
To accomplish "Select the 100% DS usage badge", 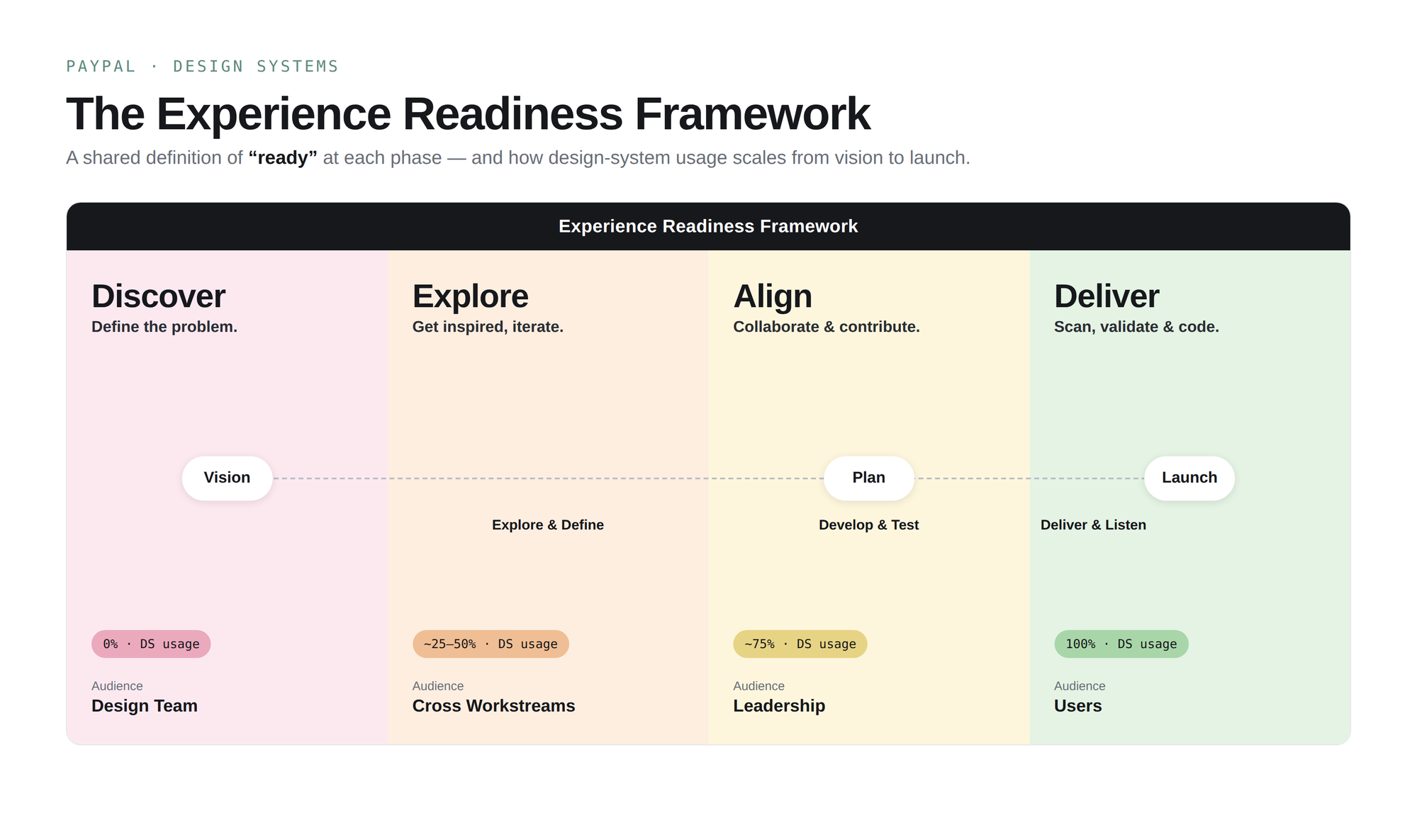I will tap(1121, 644).
